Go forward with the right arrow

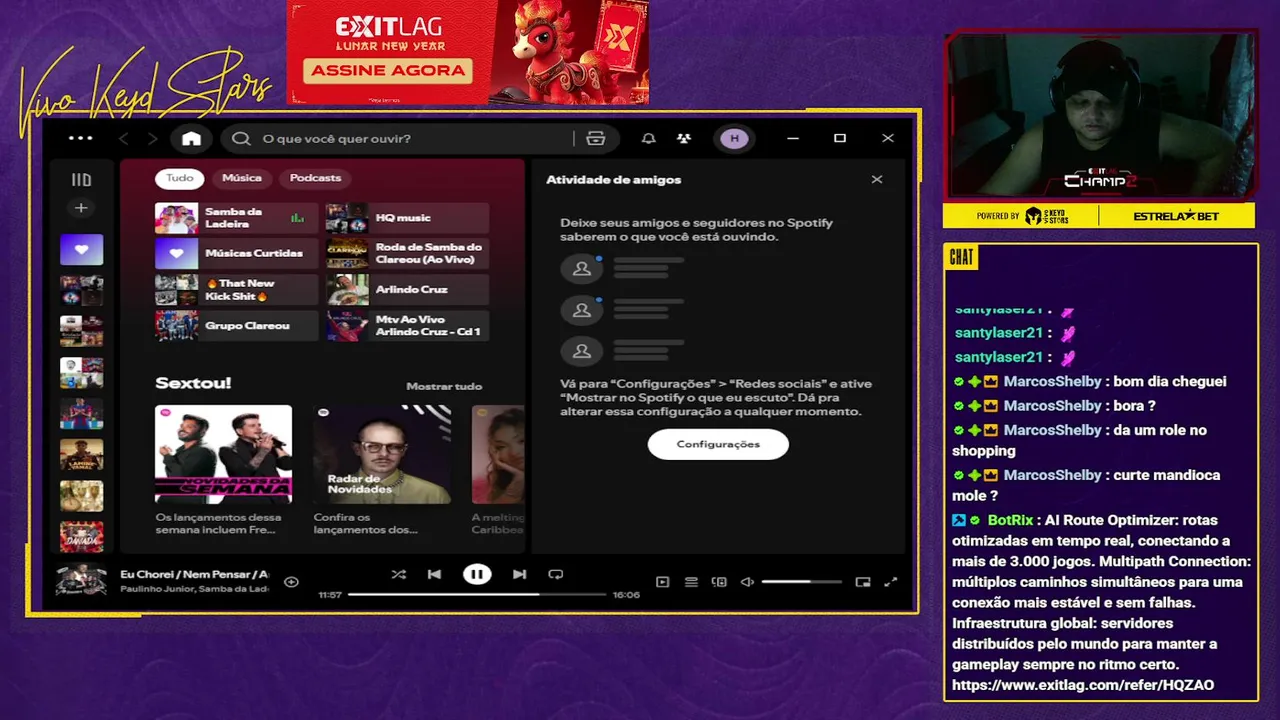(153, 138)
